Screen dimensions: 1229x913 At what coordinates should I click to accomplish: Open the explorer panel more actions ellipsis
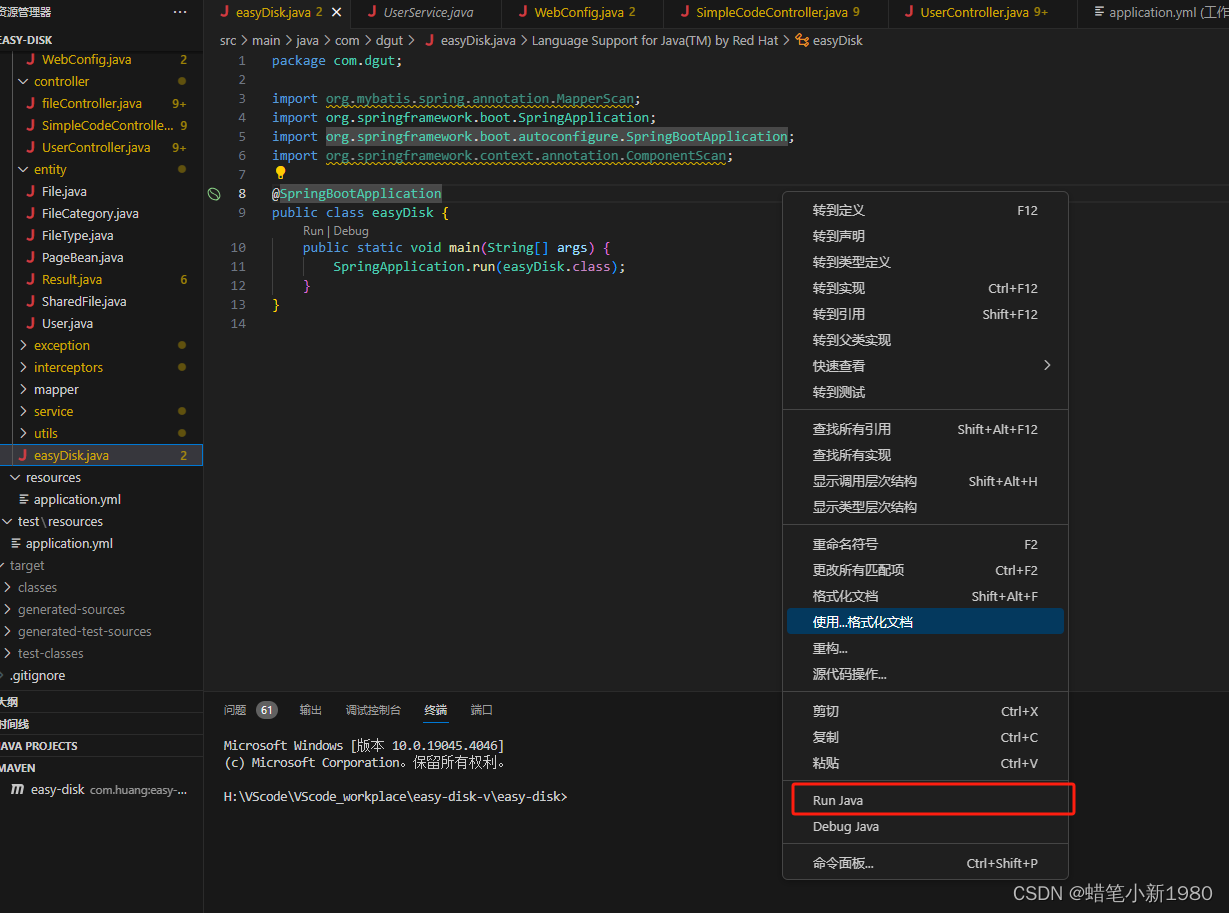(180, 12)
